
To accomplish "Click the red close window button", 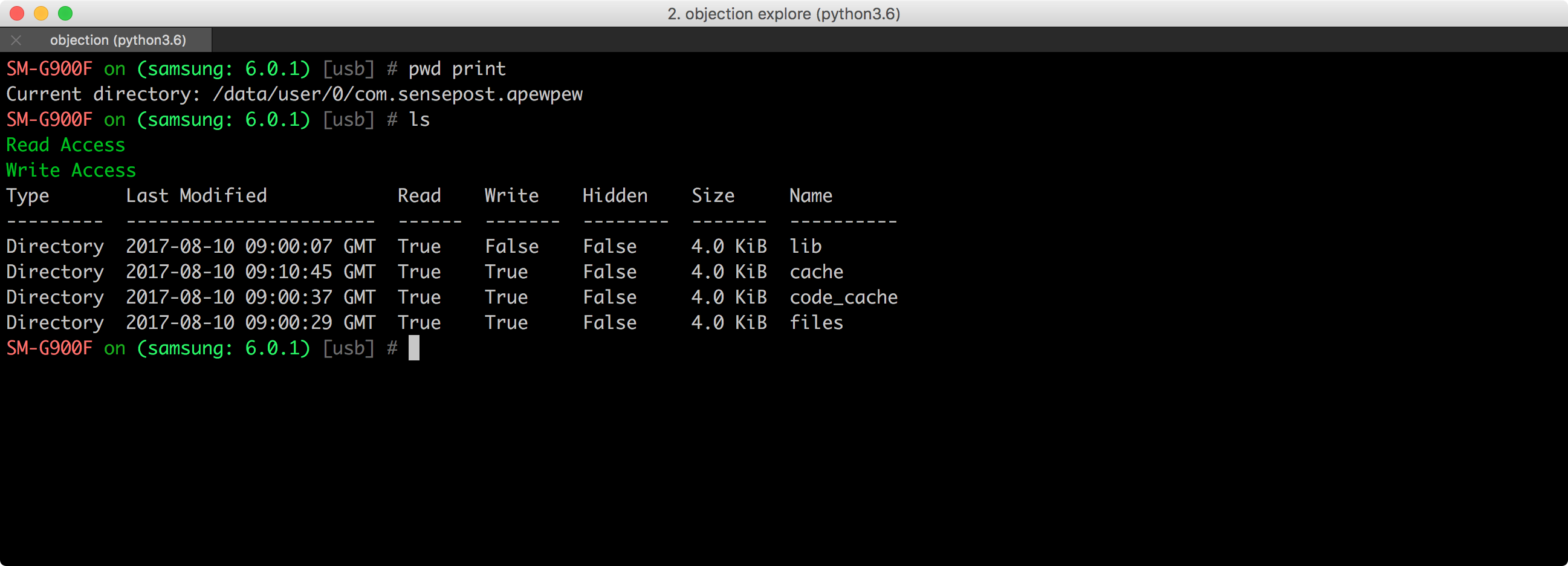I will (x=17, y=13).
